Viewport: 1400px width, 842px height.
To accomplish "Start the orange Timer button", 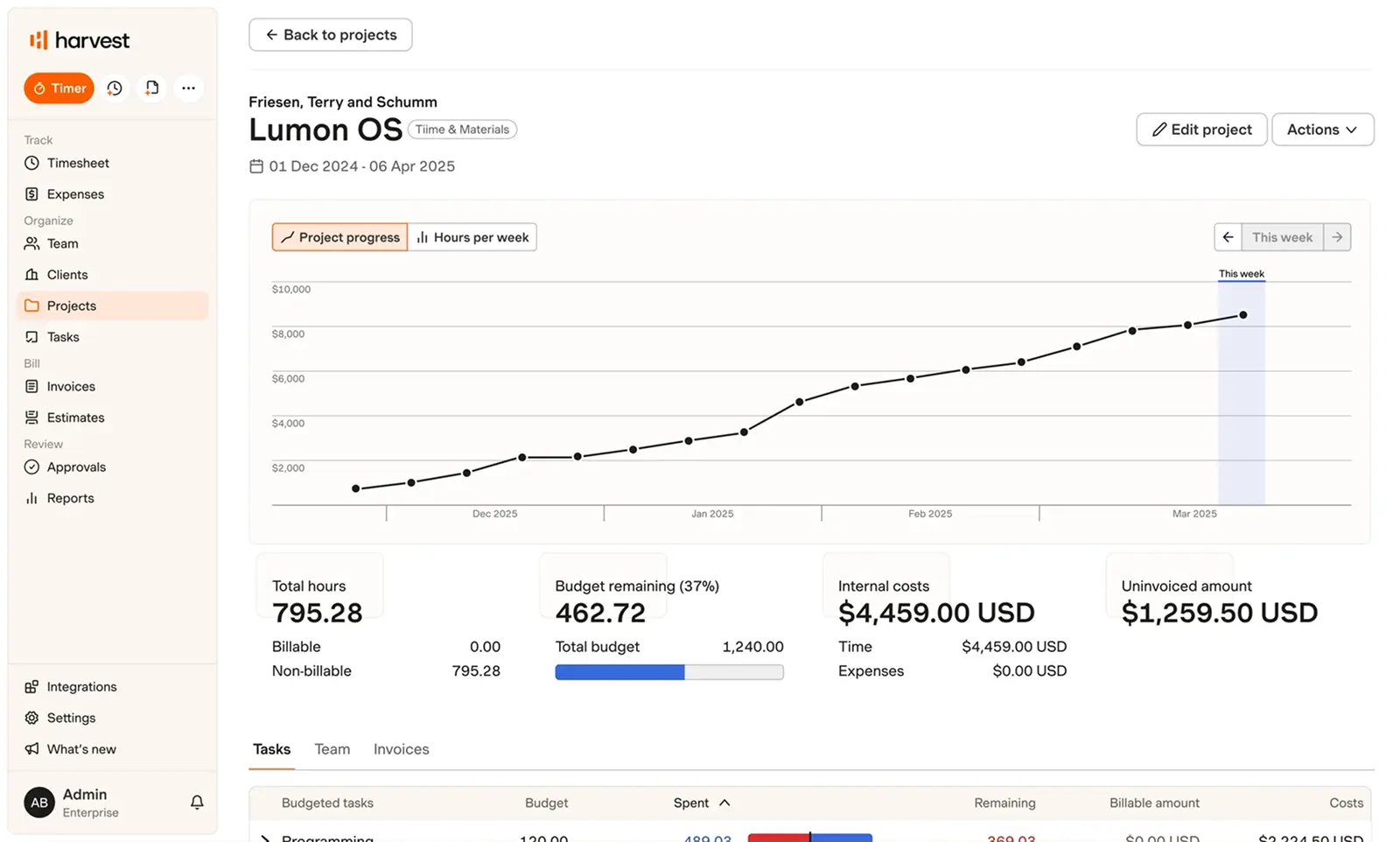I will pos(59,88).
